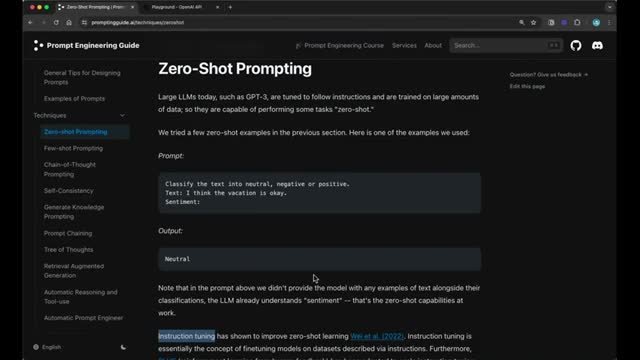
Task: Click the site info icon beside the URL
Action: point(84,22)
